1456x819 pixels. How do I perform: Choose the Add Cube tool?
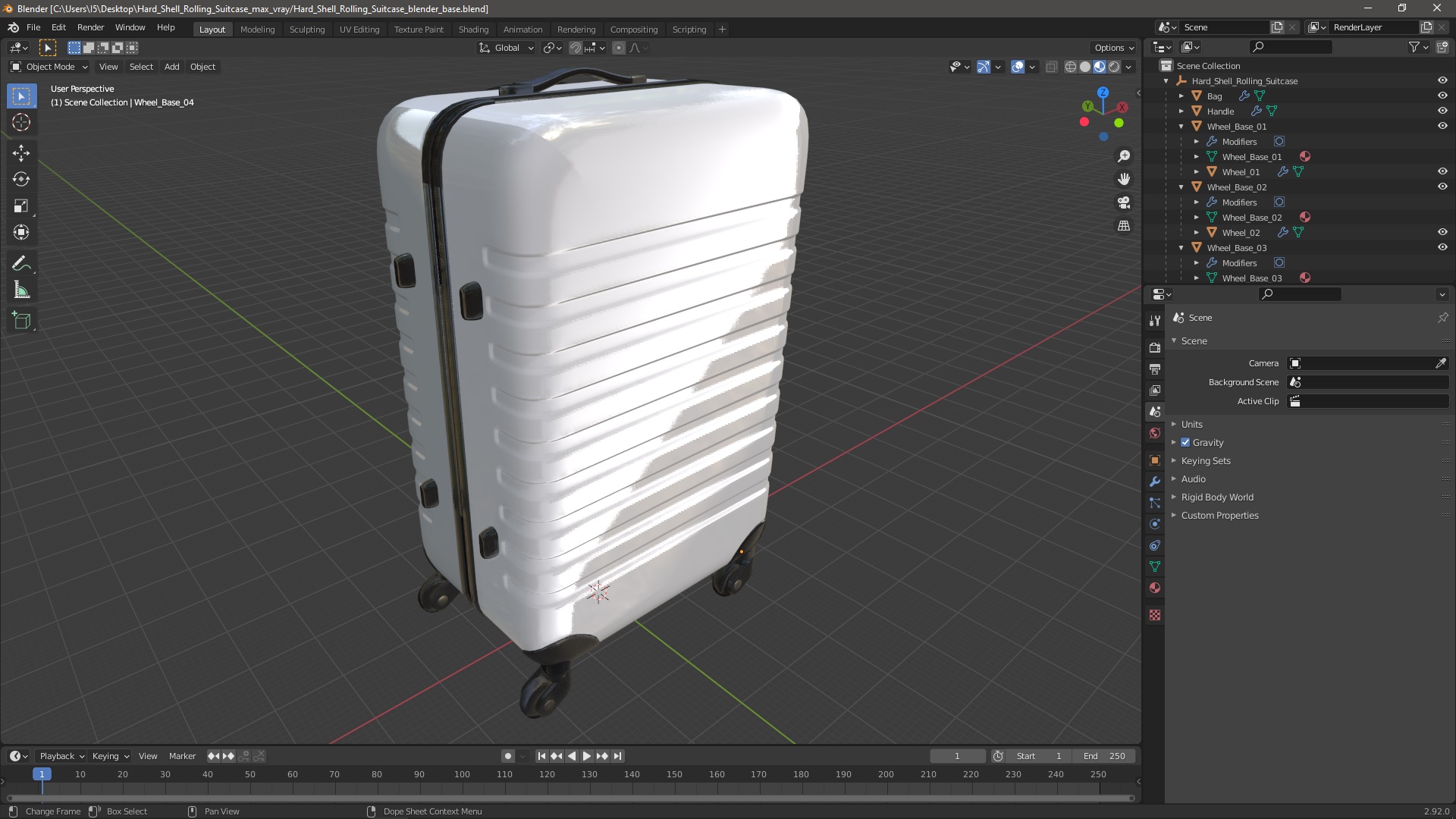(x=21, y=321)
